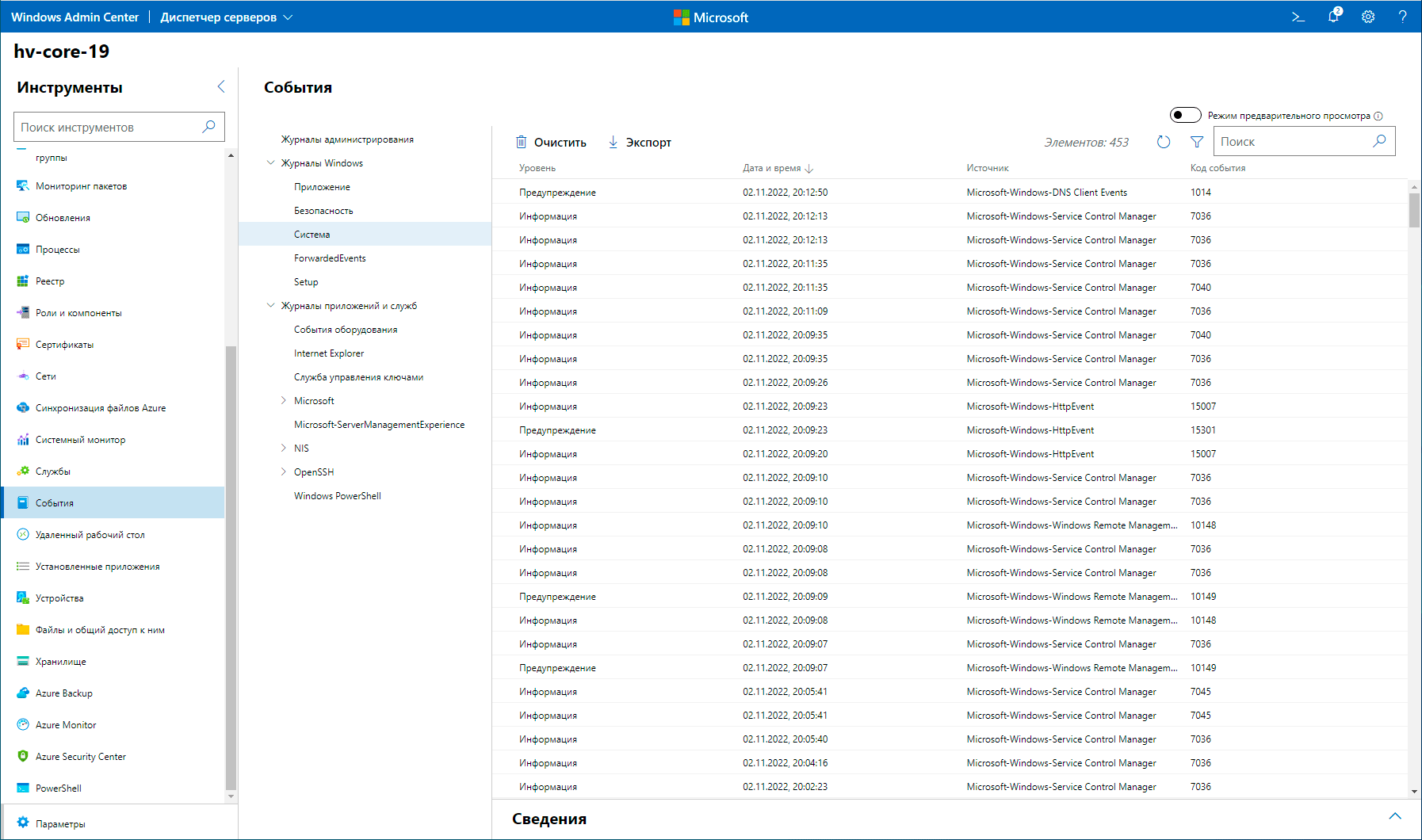Screen dimensions: 1422x840
Task: Click the help question mark icon
Action: click(1402, 17)
